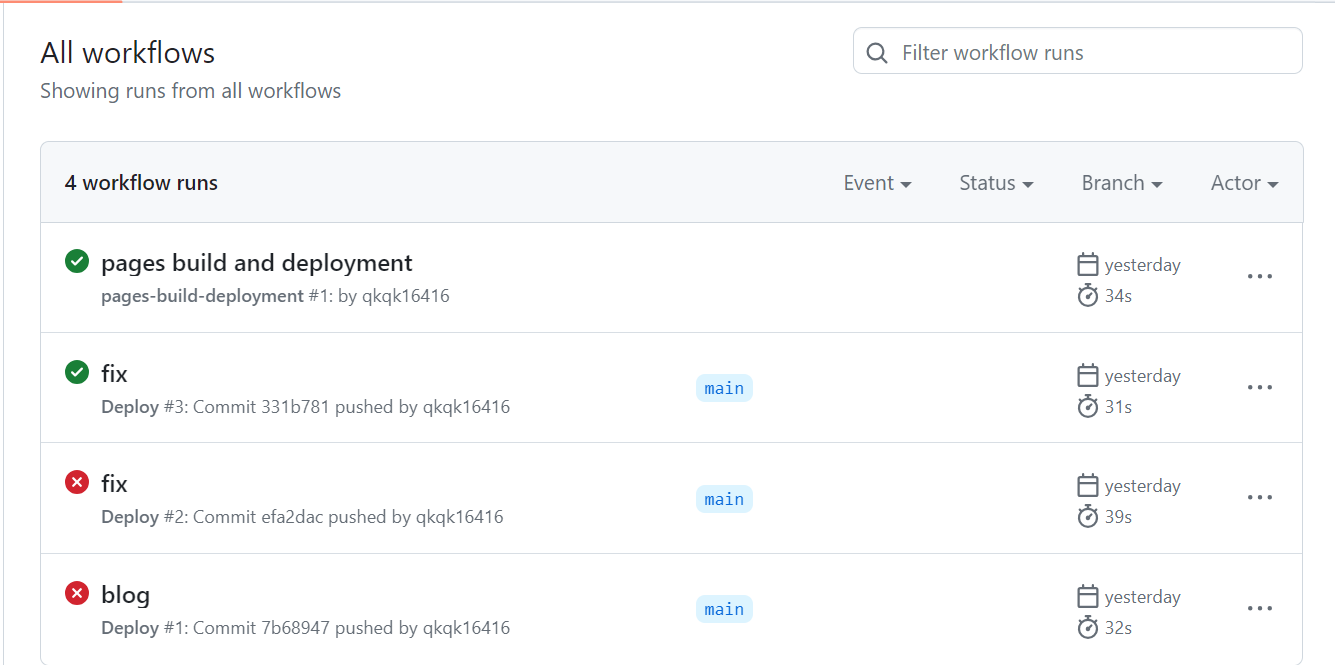Screen dimensions: 1335x665
Task: Open the successful fix run Deploy #3
Action: 114,374
